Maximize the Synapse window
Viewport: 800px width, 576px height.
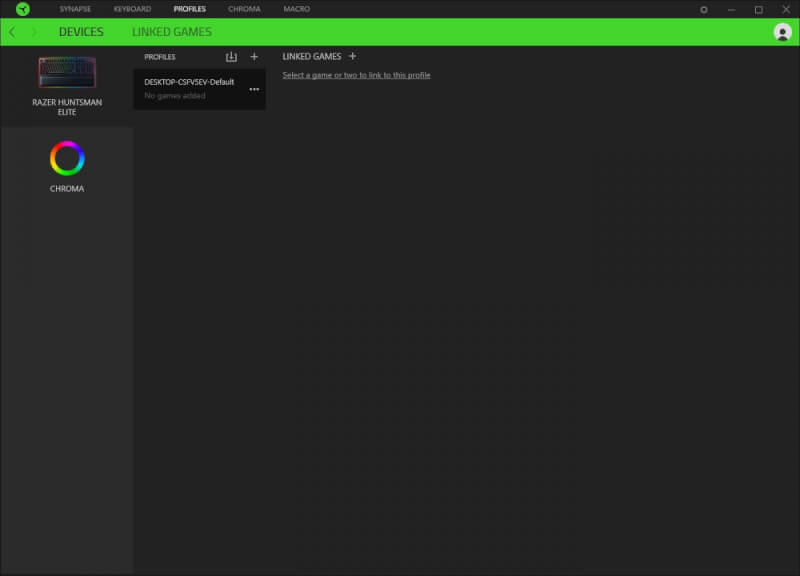tap(759, 9)
